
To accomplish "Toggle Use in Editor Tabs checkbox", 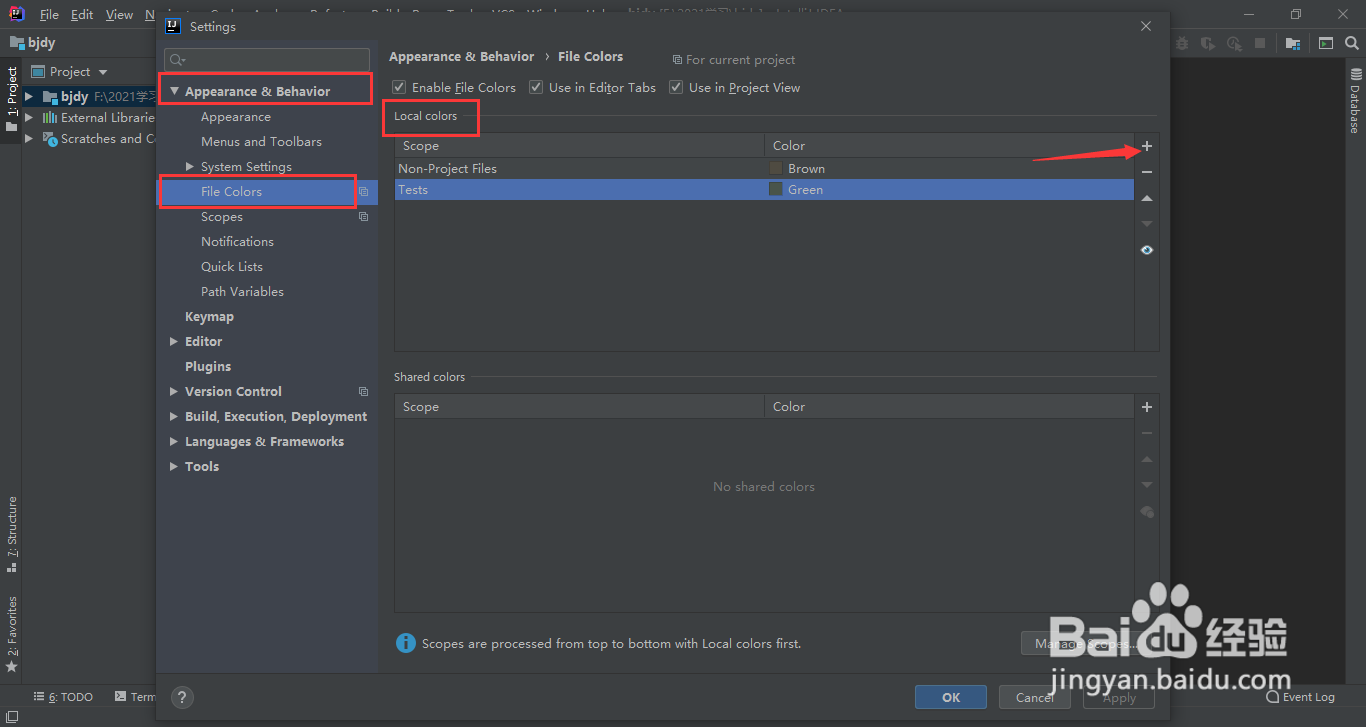I will 536,88.
